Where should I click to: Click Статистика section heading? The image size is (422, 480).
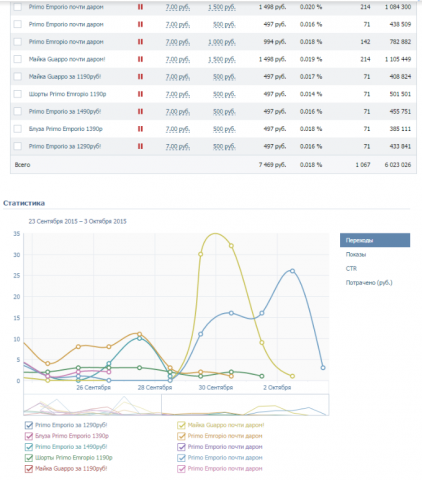click(24, 203)
